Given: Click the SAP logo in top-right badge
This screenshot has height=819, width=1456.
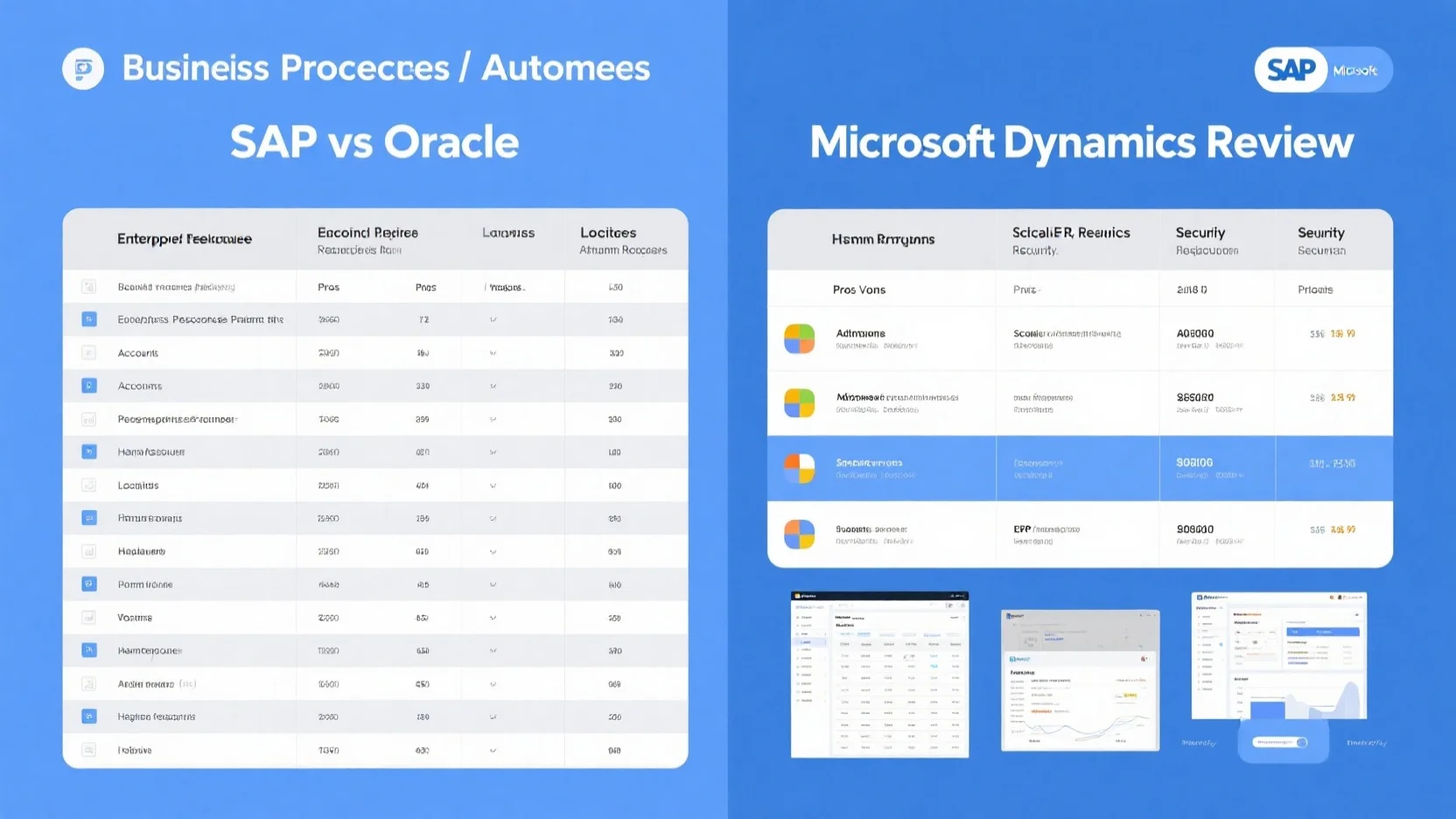Looking at the screenshot, I should point(1291,70).
